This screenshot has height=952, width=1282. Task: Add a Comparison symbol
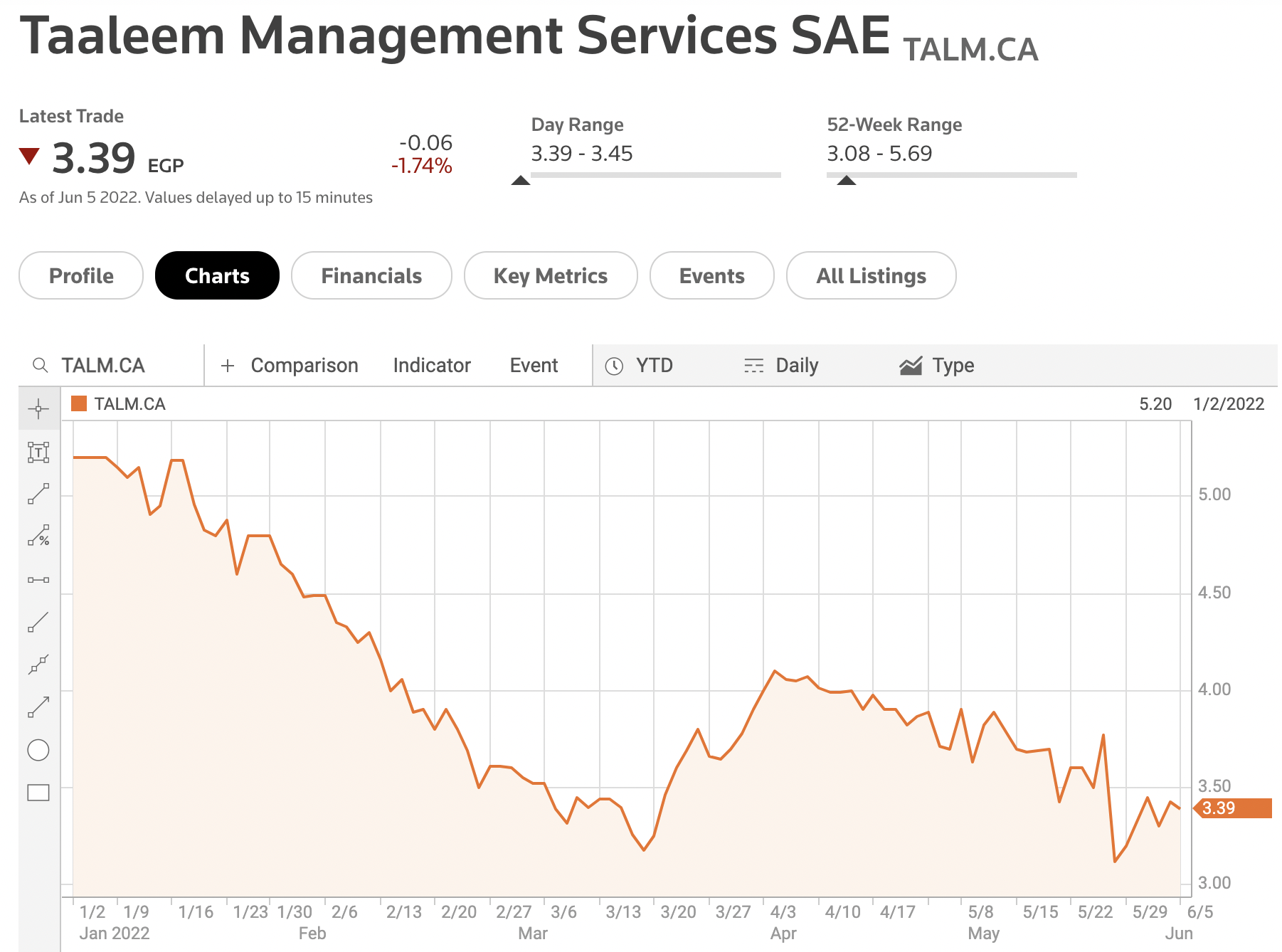tap(290, 366)
